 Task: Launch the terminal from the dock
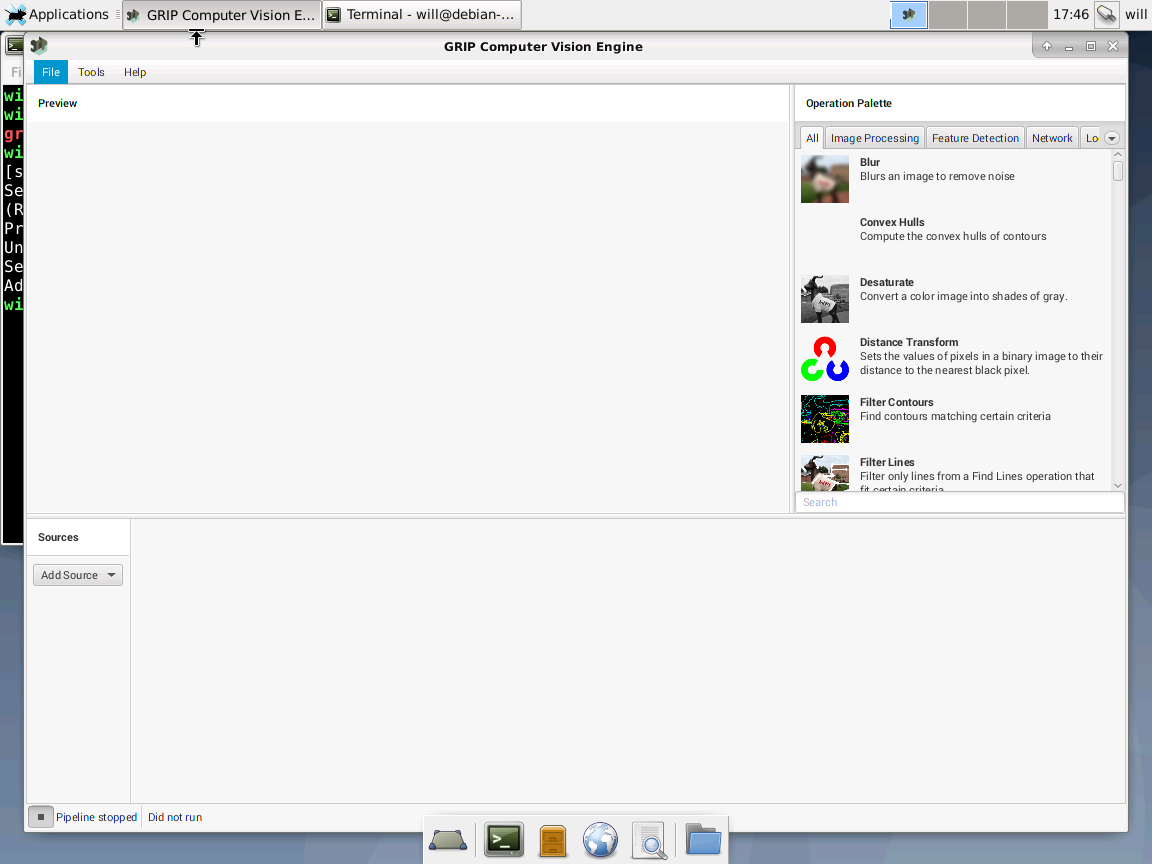tap(504, 840)
